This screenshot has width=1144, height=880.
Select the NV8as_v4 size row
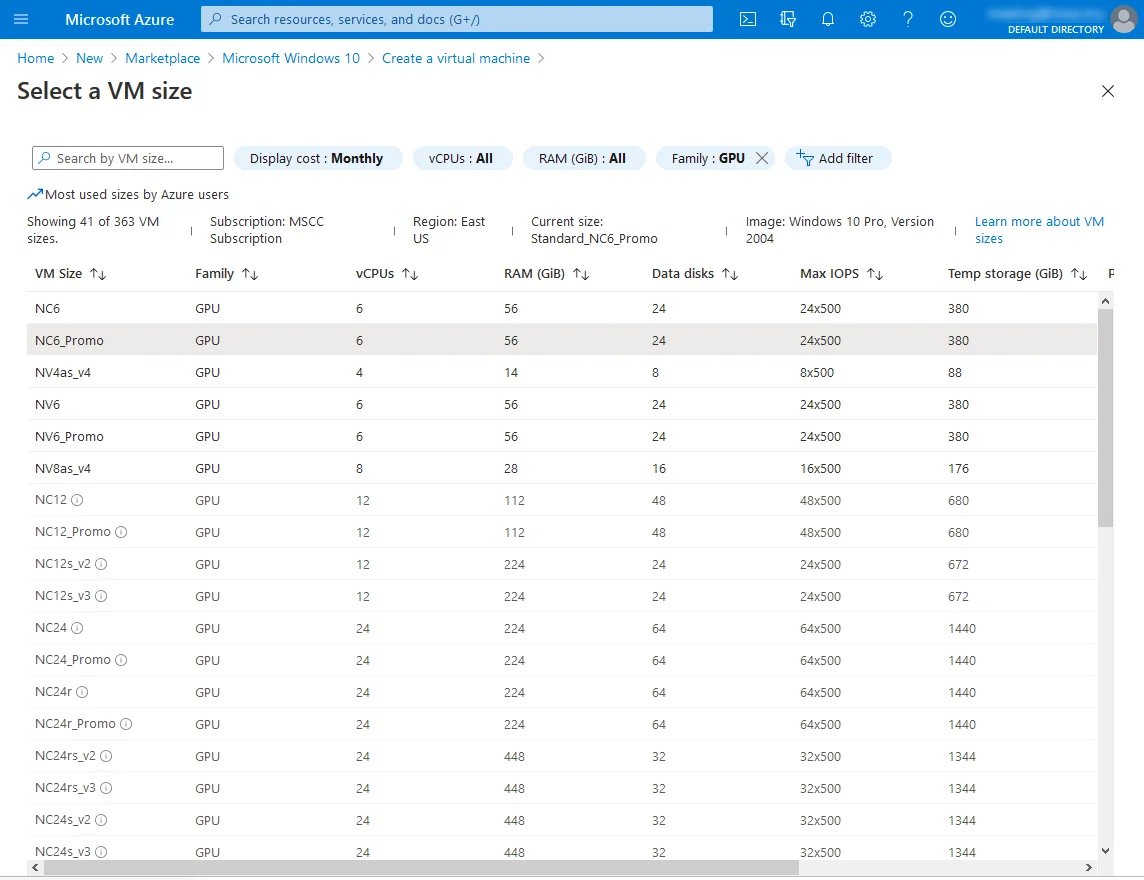pos(562,468)
